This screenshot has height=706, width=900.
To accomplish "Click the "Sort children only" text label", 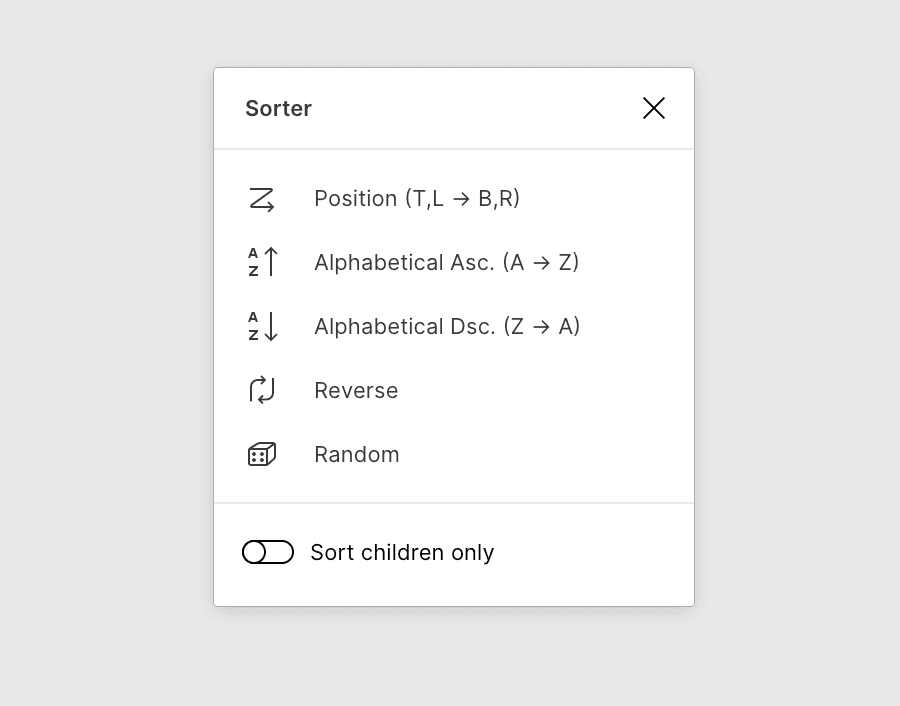I will pyautogui.click(x=402, y=553).
